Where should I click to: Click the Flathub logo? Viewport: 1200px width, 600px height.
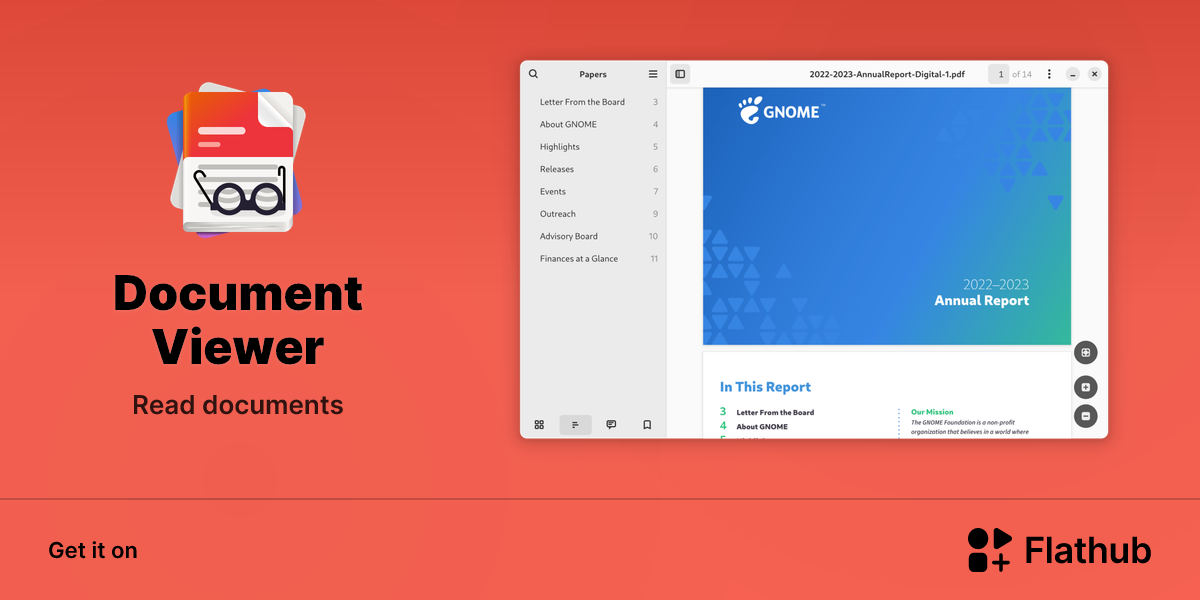coord(1059,550)
